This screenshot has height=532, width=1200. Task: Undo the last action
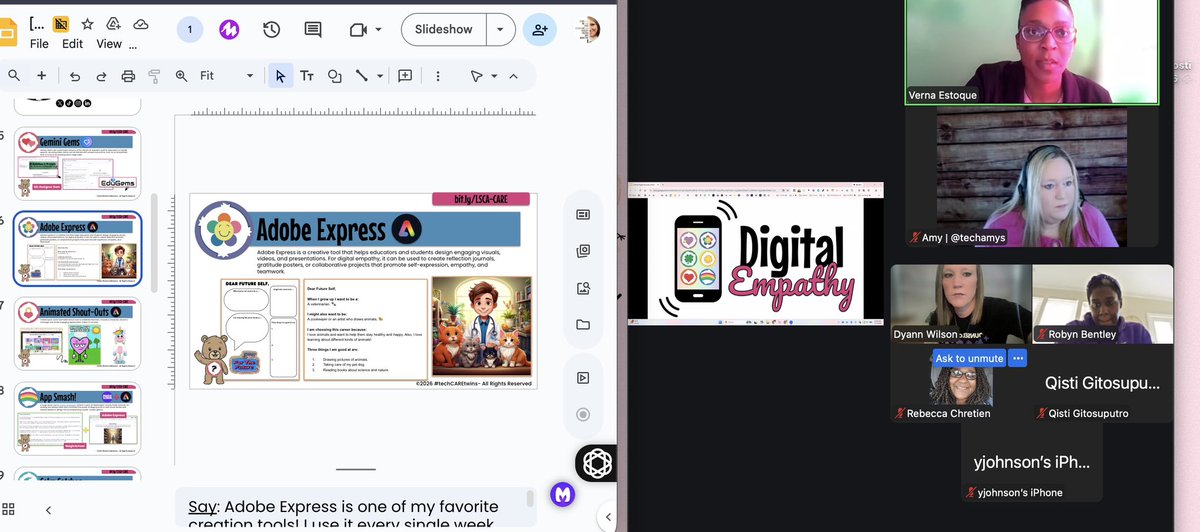click(75, 76)
